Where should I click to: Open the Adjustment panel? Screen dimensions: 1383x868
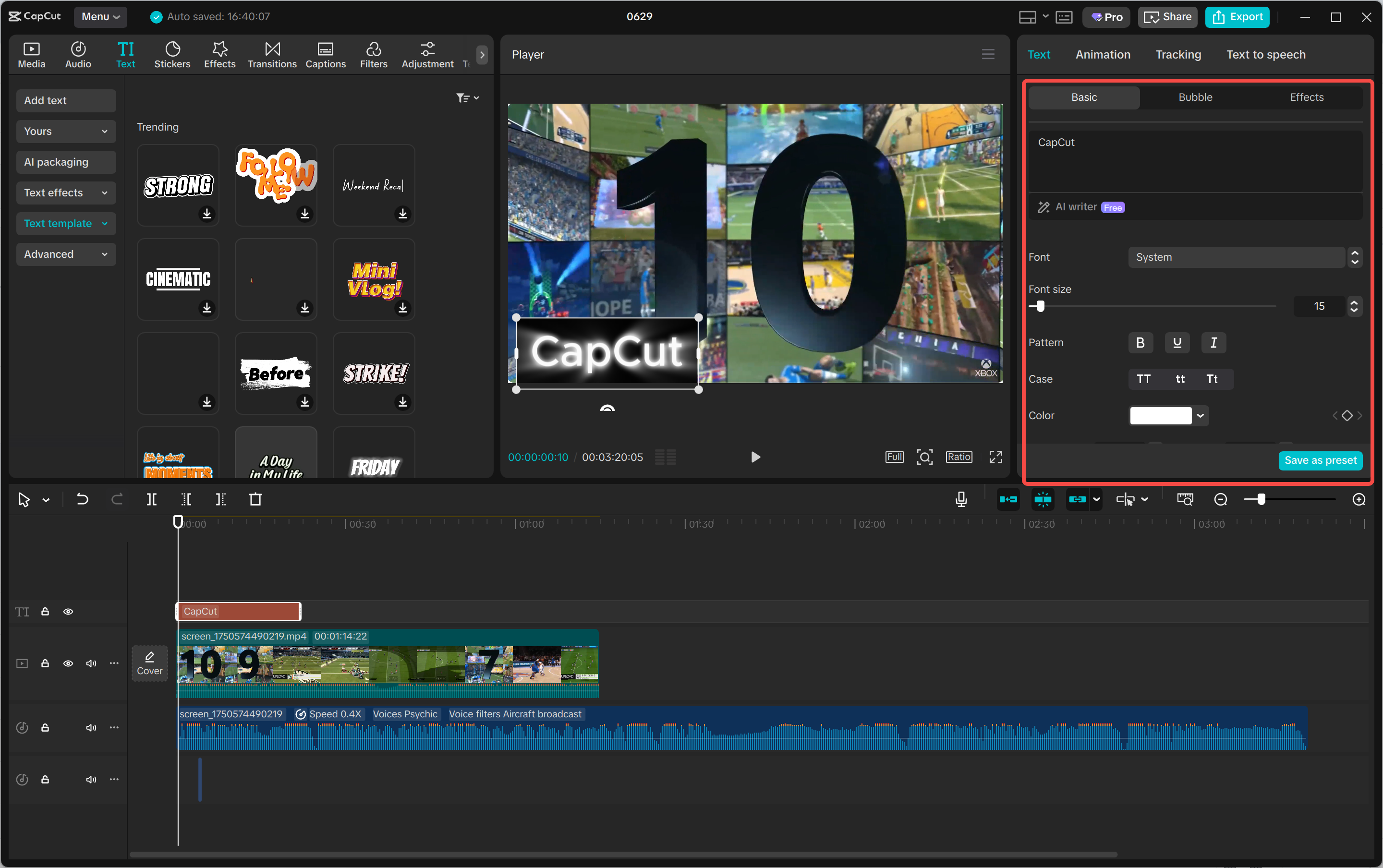pos(426,54)
